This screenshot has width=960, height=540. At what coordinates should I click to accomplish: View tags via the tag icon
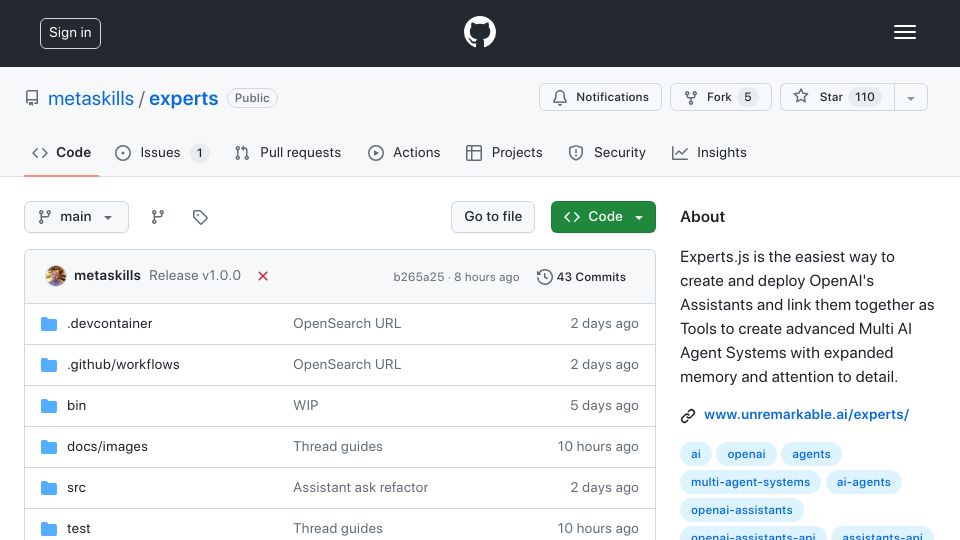coord(200,217)
